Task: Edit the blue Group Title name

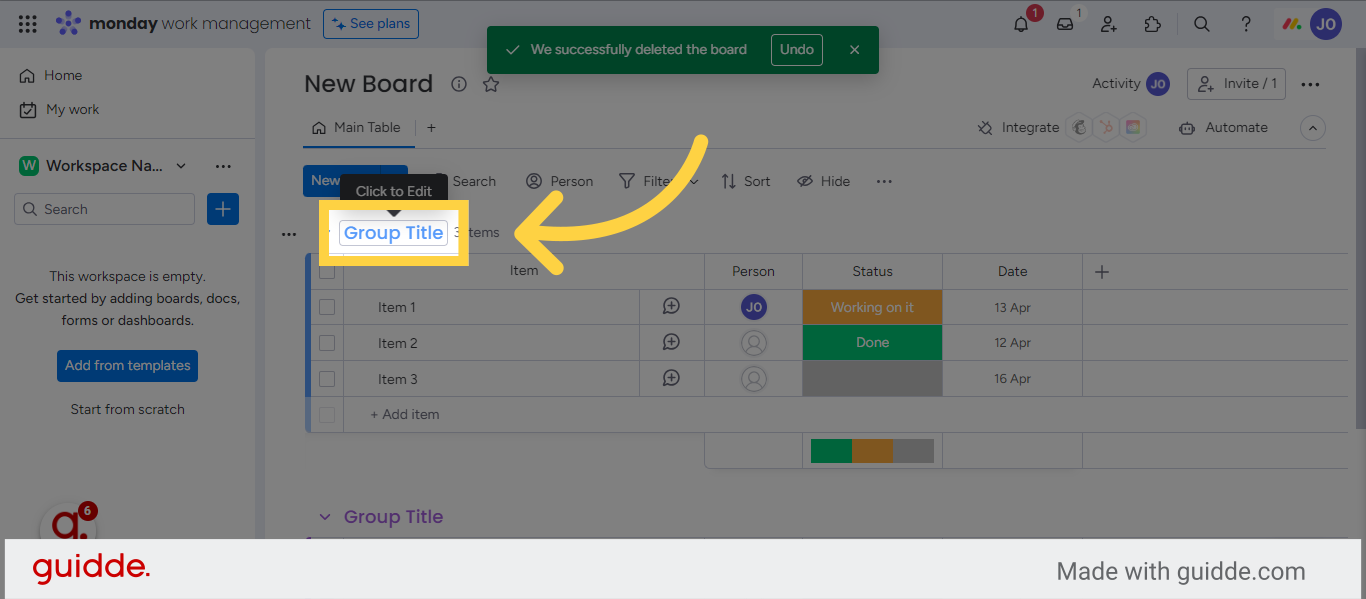Action: [394, 233]
